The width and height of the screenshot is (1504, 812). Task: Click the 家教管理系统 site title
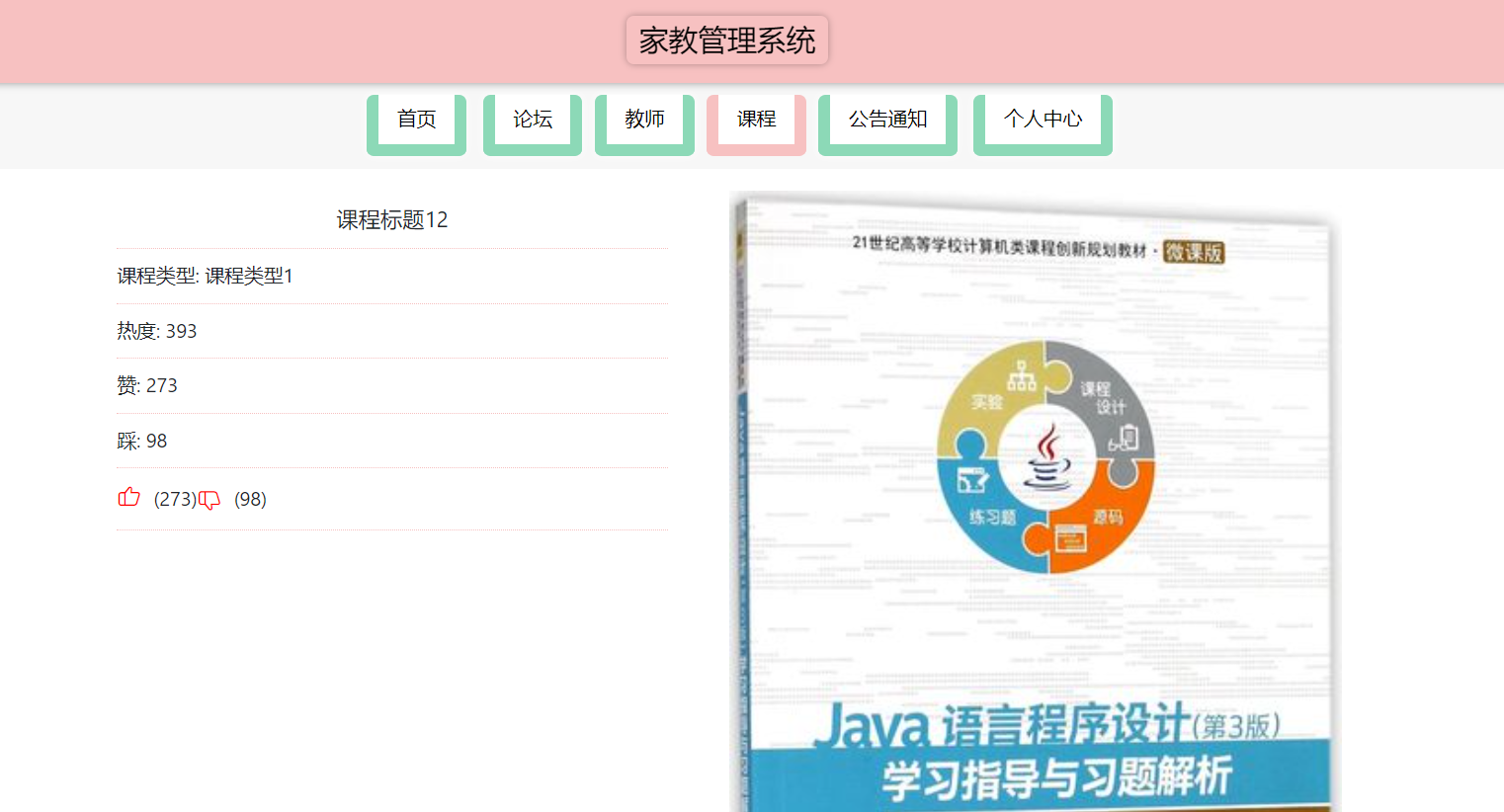(x=727, y=41)
